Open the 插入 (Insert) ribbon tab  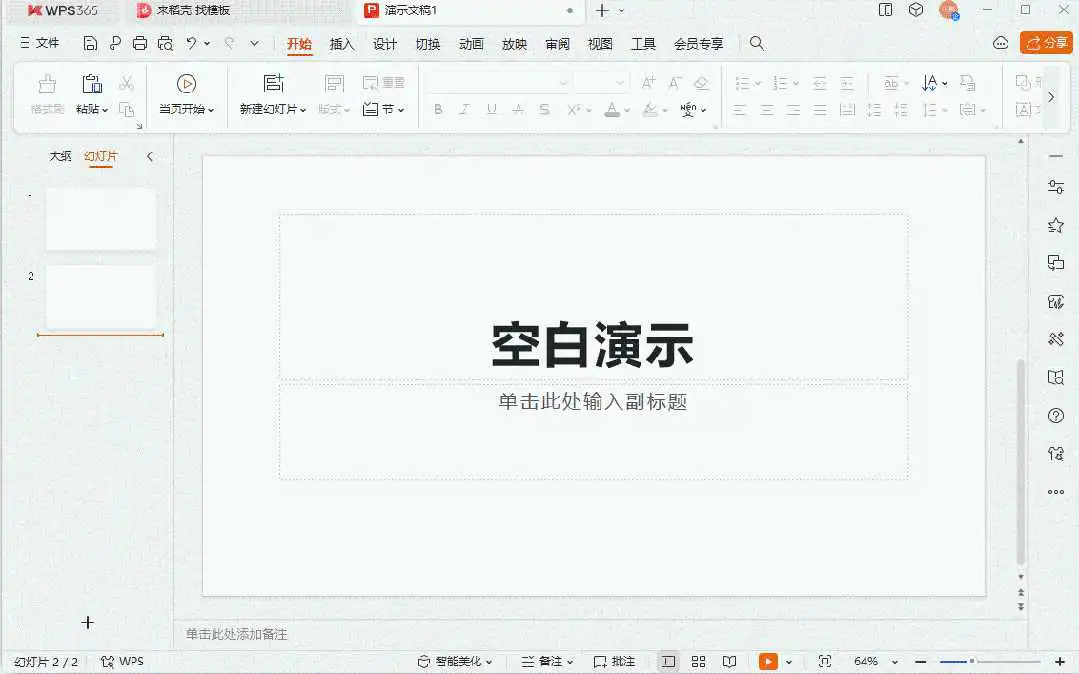[x=342, y=44]
